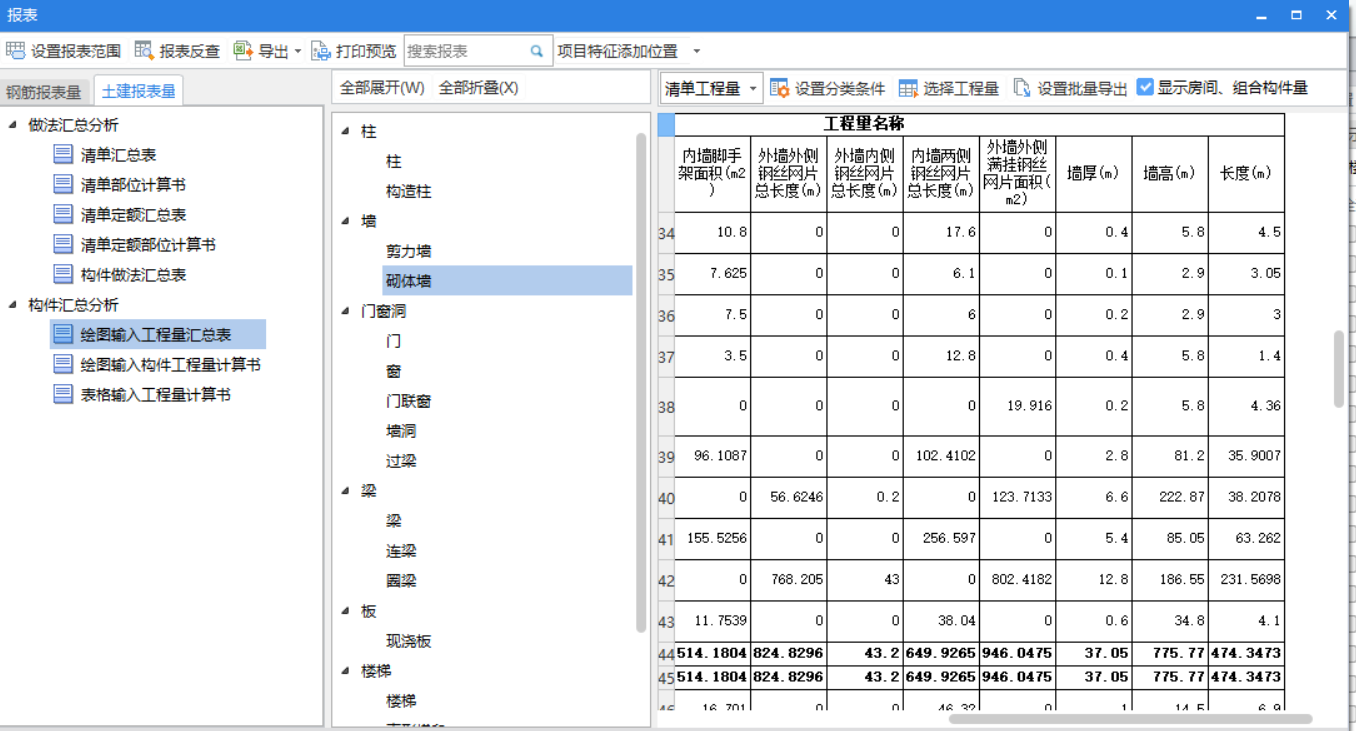Click the 外墙外侧钢丝网片总长度(m) column header

click(x=789, y=173)
